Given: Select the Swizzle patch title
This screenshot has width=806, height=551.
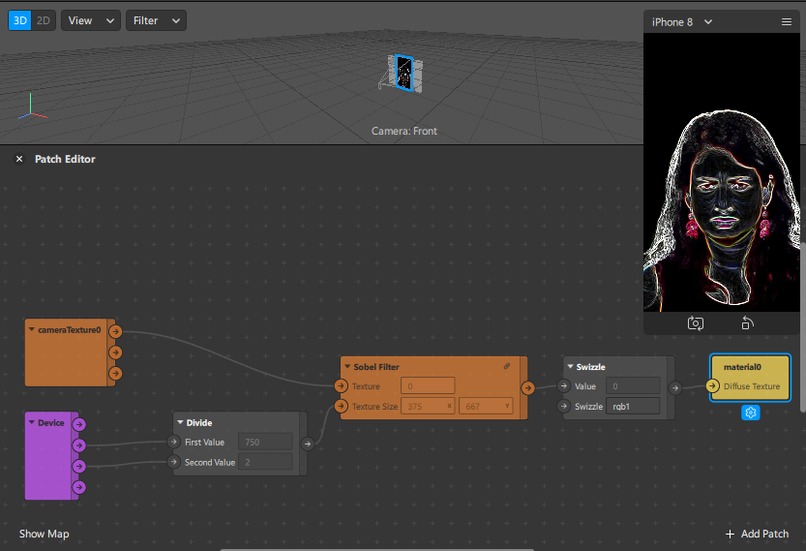Looking at the screenshot, I should tap(590, 367).
